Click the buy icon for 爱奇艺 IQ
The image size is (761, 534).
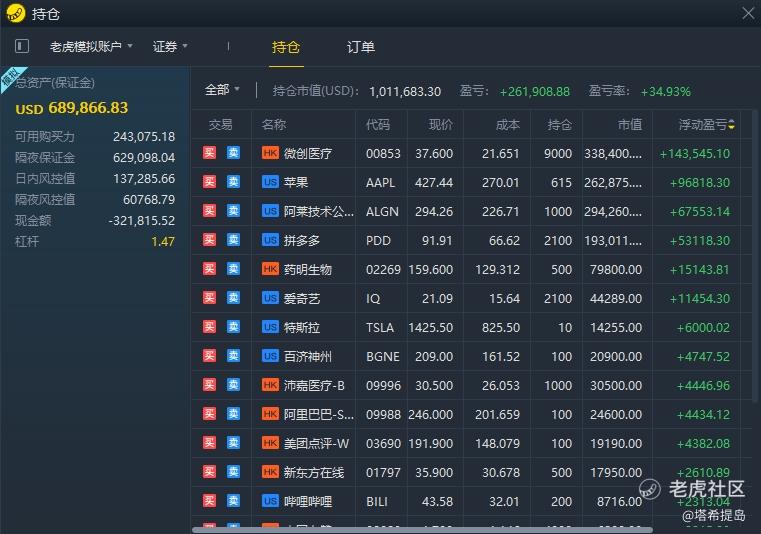coord(209,298)
